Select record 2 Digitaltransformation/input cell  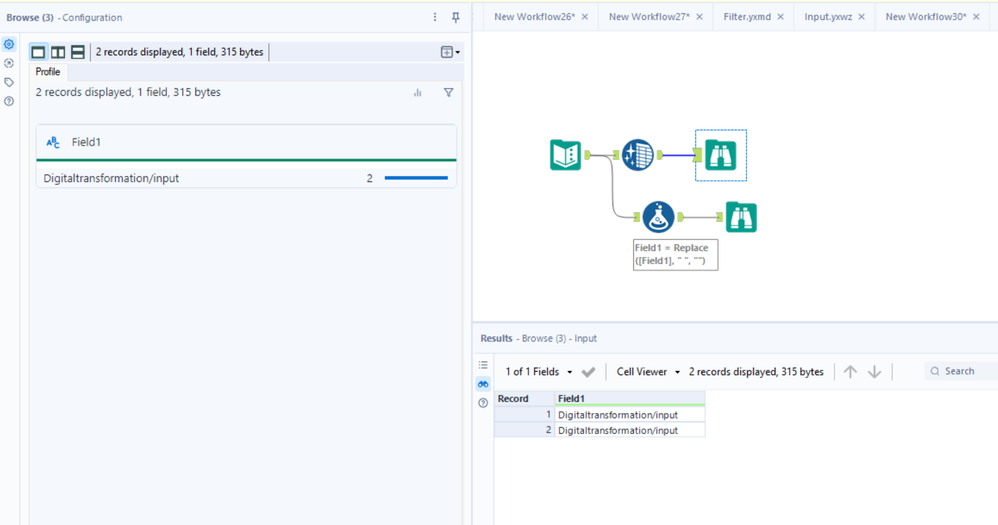(629, 430)
